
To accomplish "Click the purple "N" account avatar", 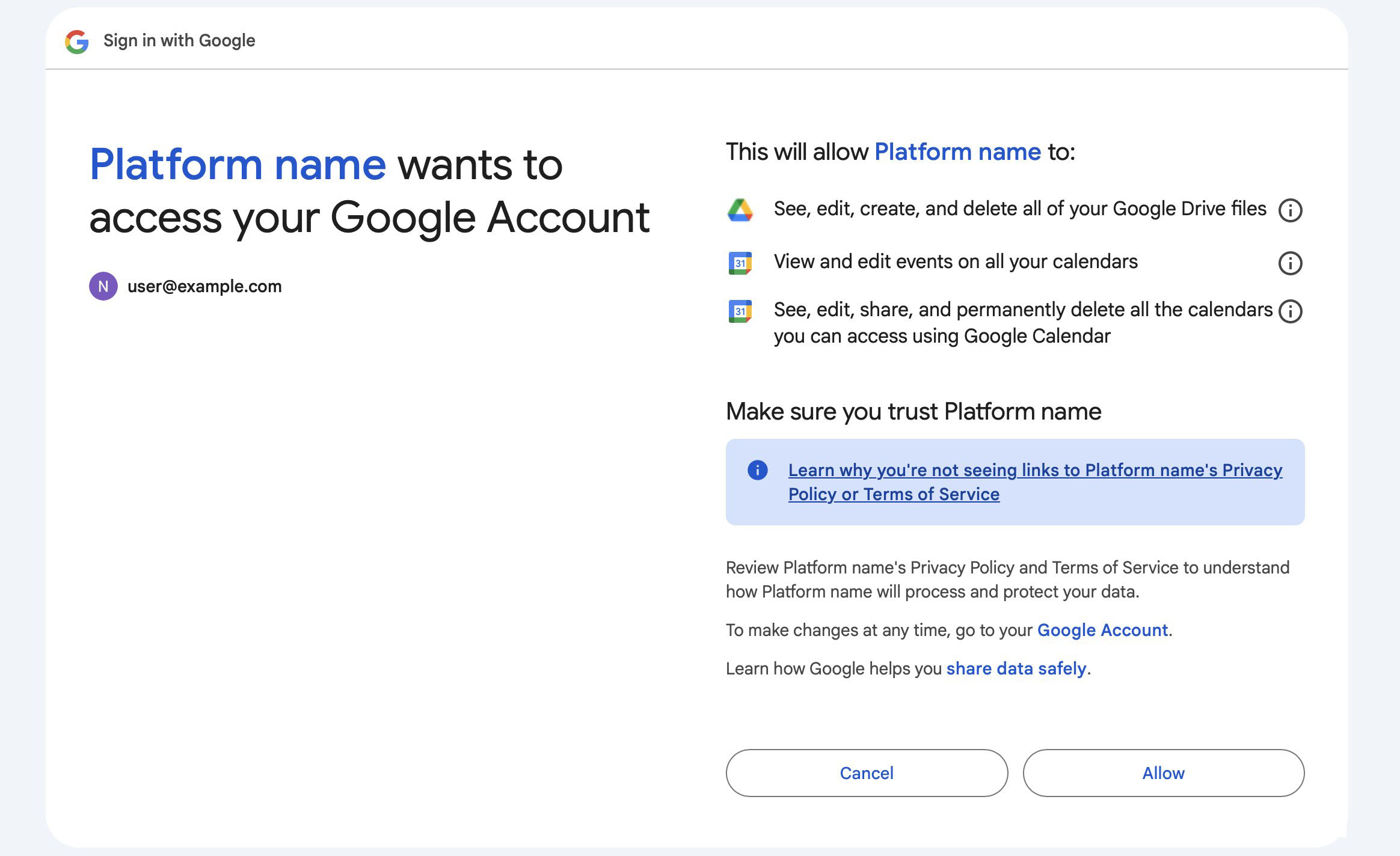I will click(103, 286).
